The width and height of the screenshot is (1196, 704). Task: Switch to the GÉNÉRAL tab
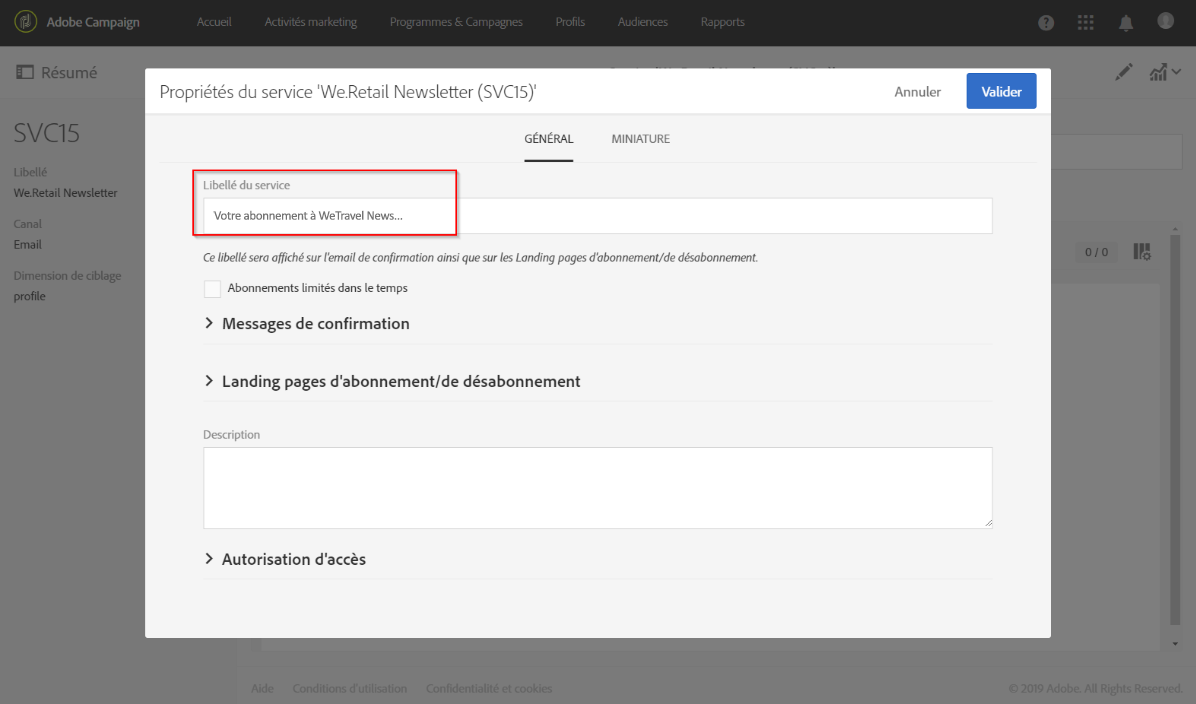pos(548,139)
